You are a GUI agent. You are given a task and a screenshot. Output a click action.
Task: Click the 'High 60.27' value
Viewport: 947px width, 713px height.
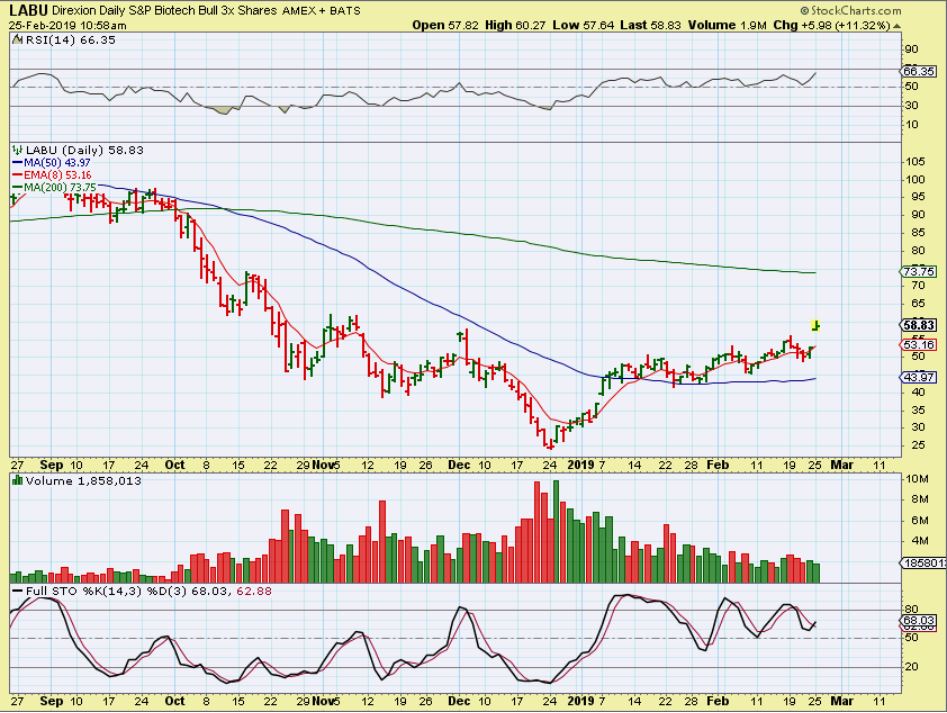(515, 25)
